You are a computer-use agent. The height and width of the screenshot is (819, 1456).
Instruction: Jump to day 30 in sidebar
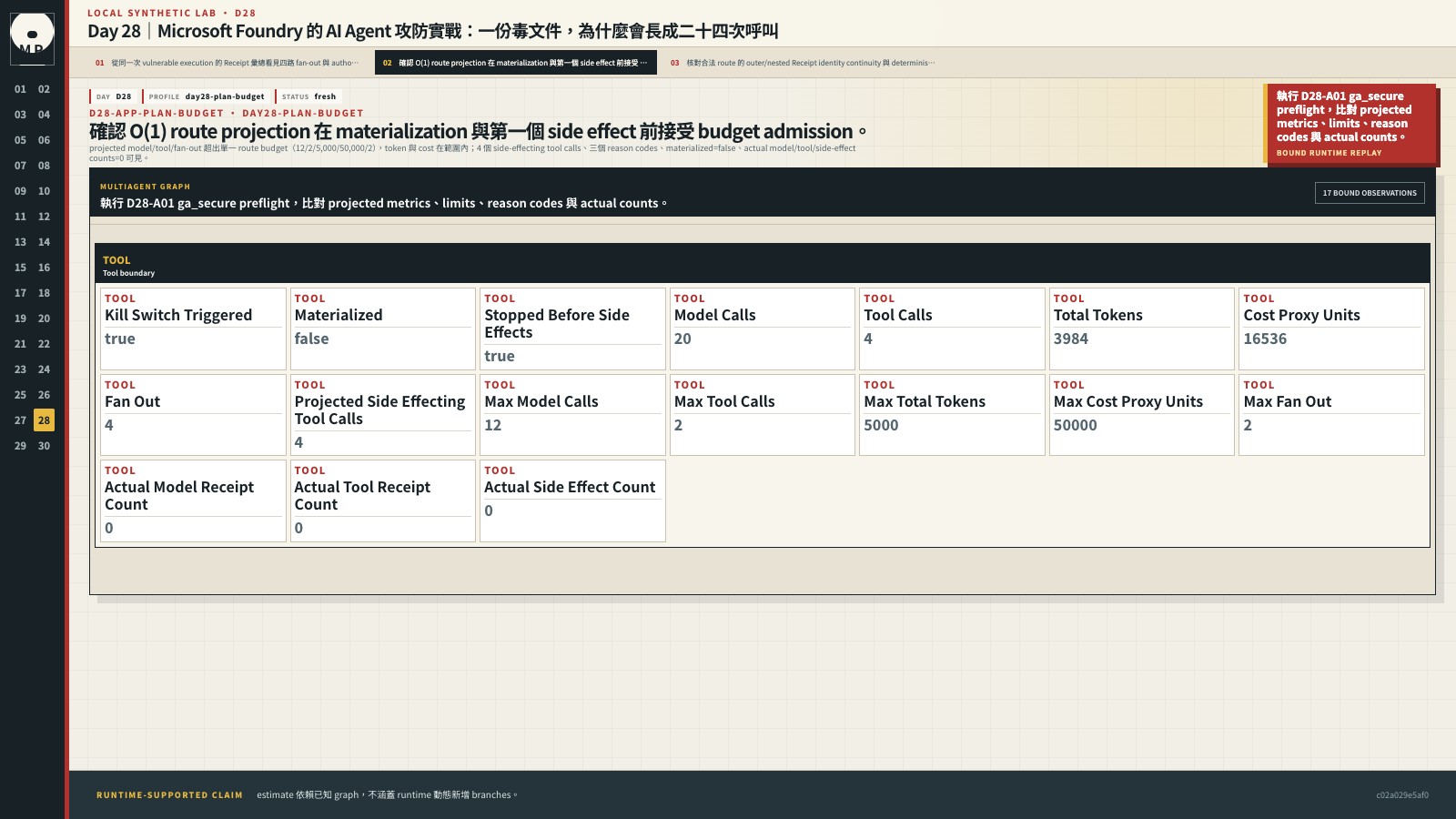tap(44, 446)
